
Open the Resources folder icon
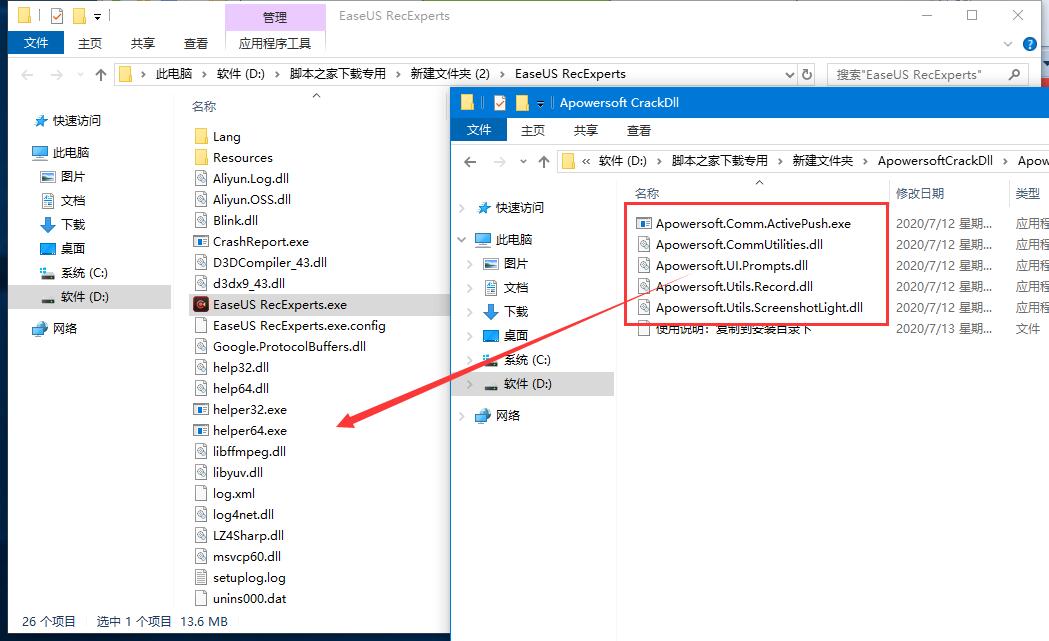[x=201, y=157]
